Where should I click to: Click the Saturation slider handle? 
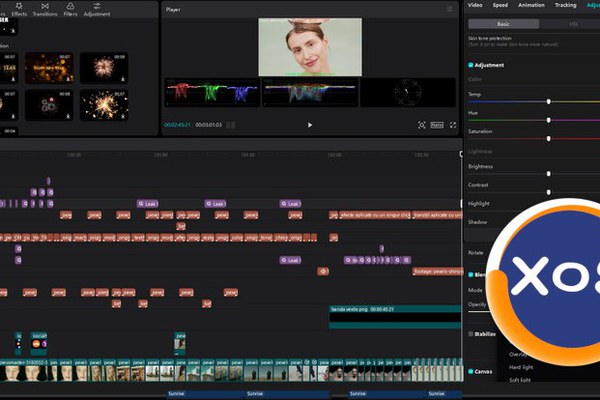[x=549, y=138]
